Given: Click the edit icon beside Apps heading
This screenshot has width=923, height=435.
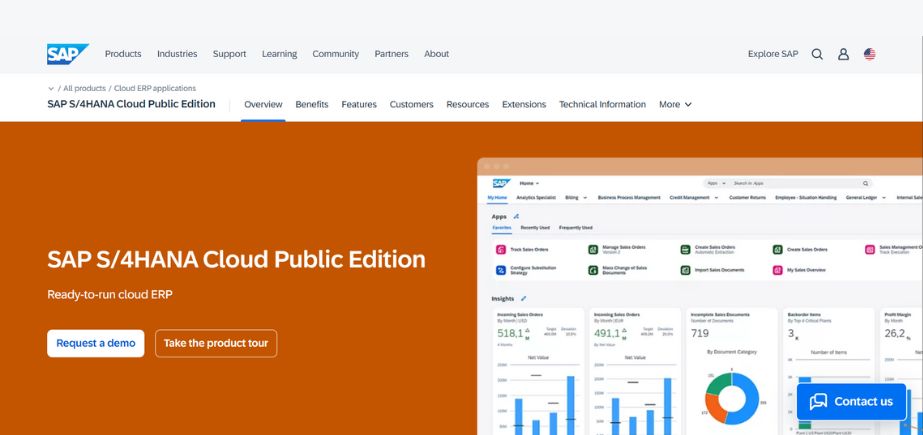Looking at the screenshot, I should (x=516, y=217).
